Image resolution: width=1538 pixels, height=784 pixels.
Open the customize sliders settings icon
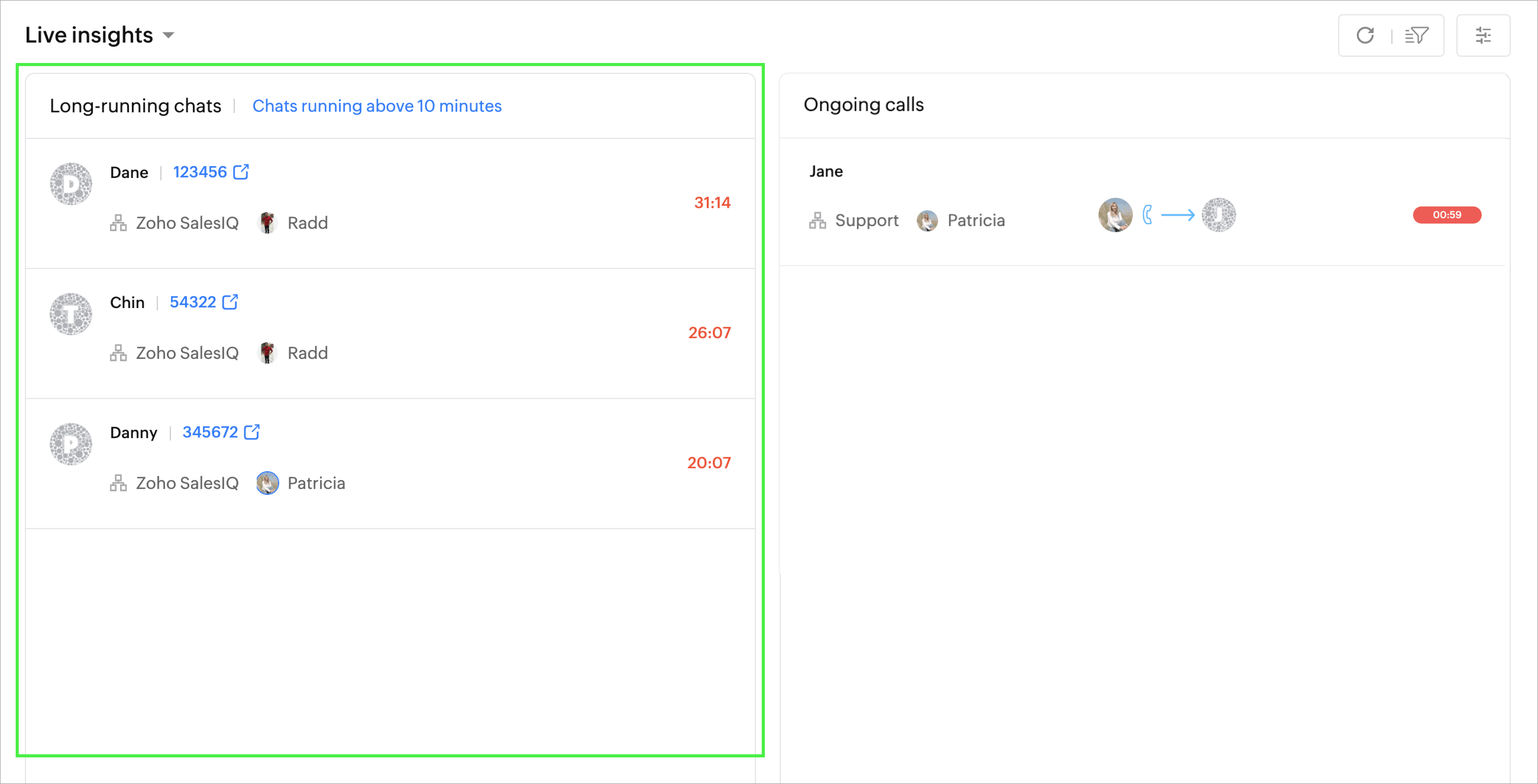pos(1483,36)
